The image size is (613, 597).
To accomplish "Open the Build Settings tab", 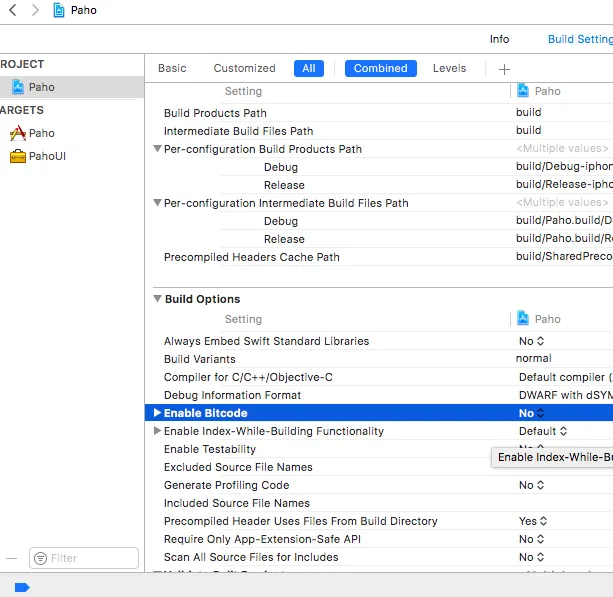I will 580,39.
